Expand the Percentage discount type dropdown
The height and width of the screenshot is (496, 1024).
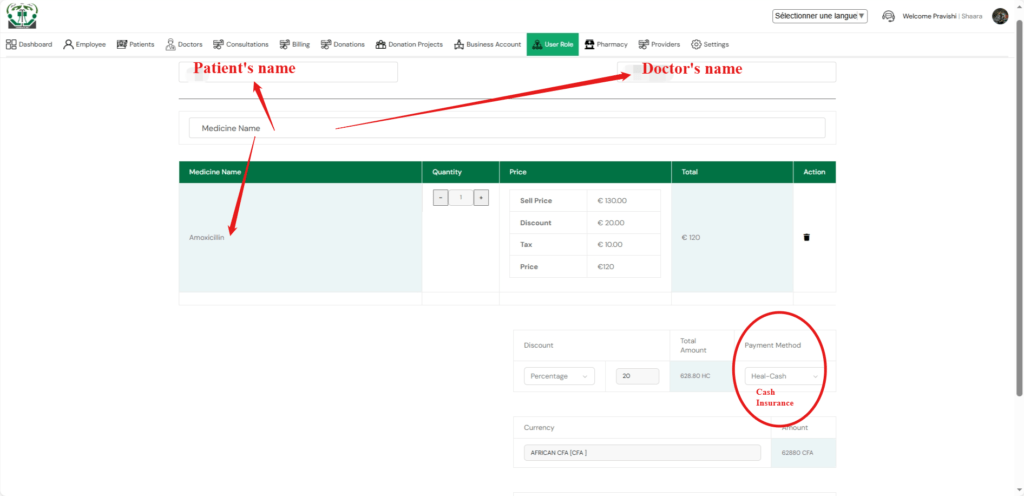click(x=559, y=376)
